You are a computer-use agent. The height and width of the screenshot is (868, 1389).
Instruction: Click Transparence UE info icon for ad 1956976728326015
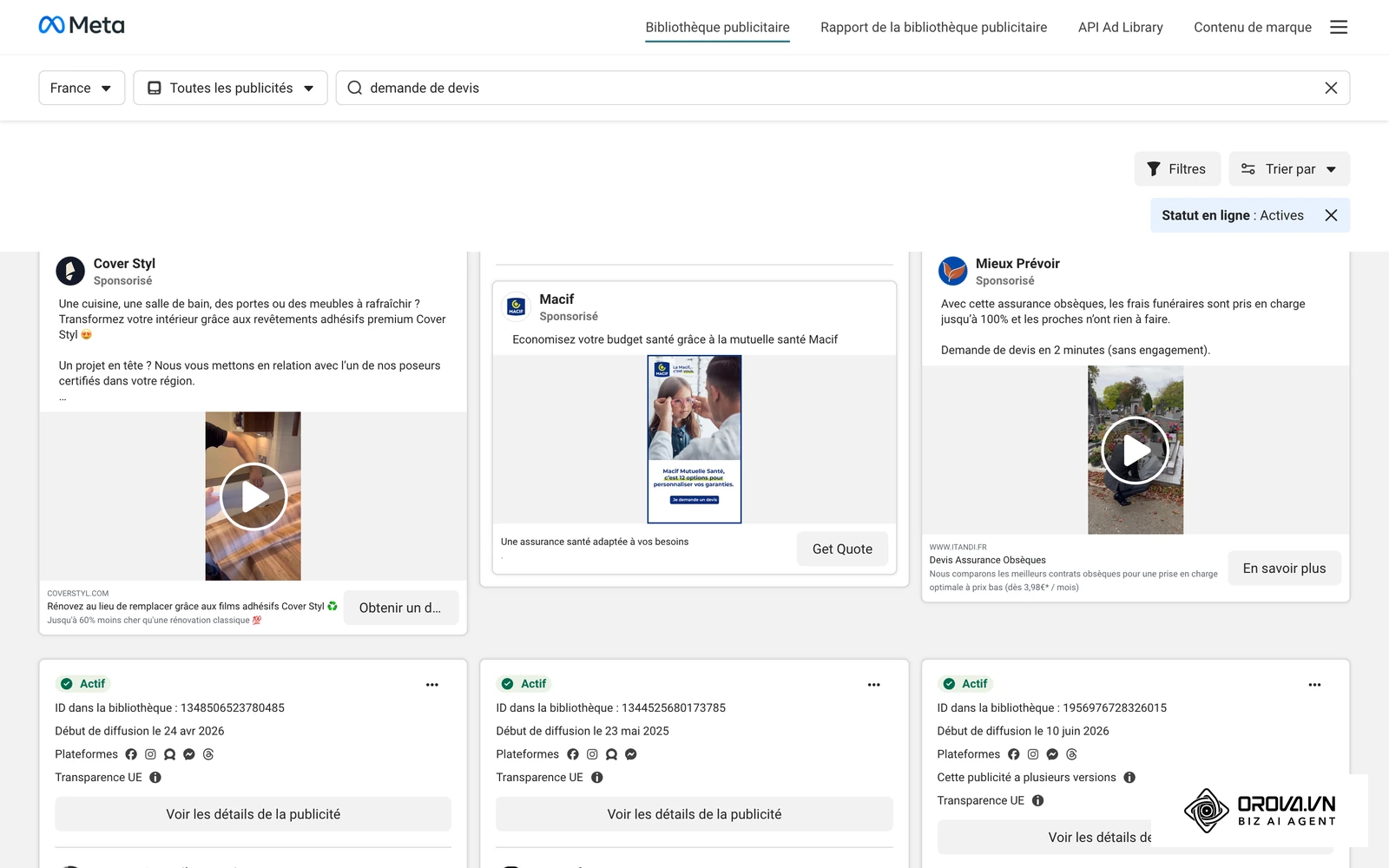click(1037, 800)
